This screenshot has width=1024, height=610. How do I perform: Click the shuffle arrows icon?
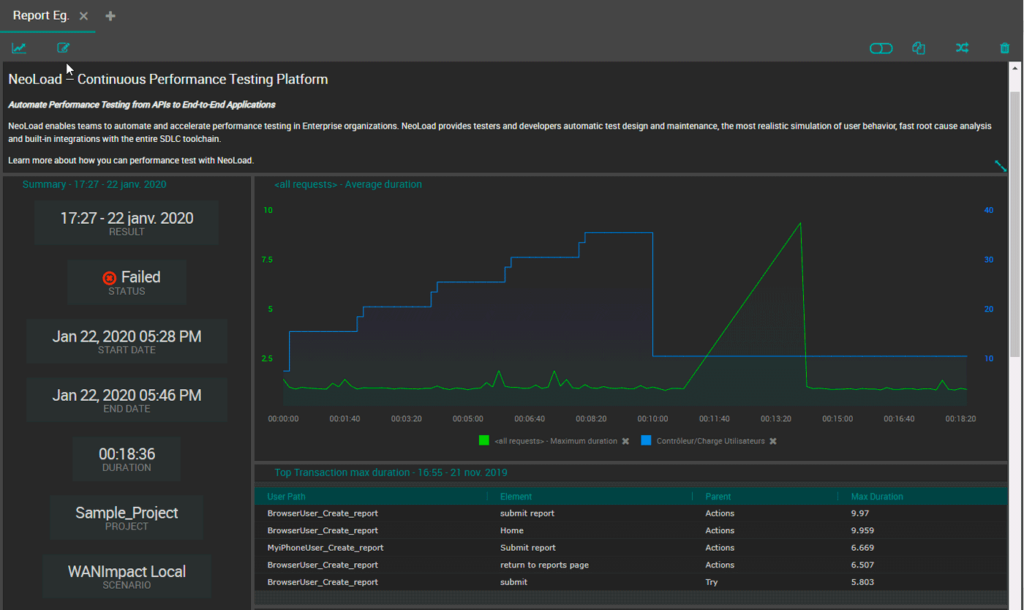tap(962, 48)
